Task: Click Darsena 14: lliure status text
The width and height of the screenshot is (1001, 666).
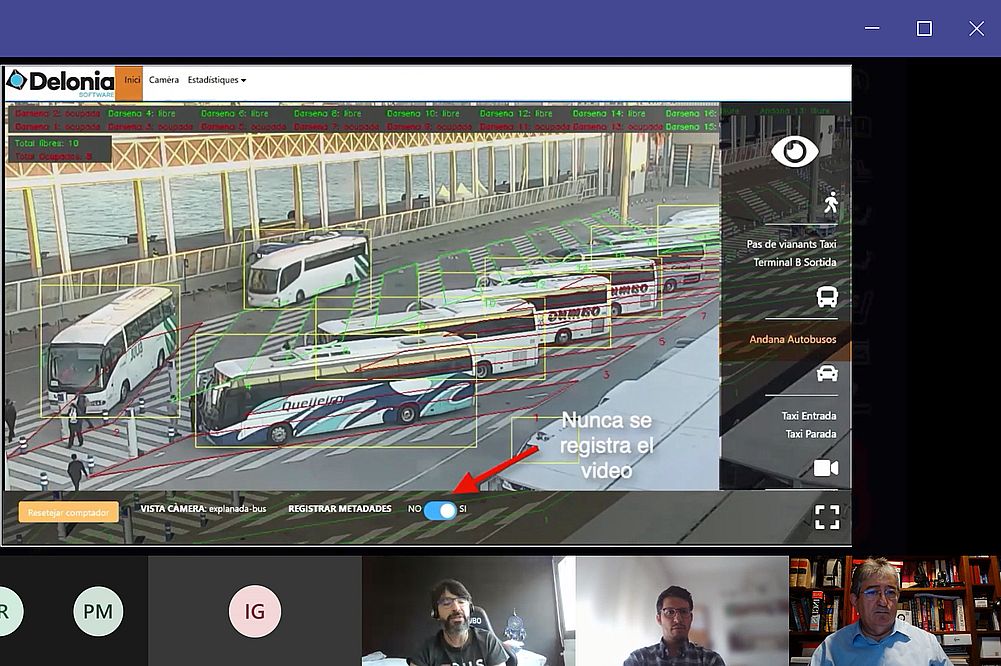Action: (609, 113)
